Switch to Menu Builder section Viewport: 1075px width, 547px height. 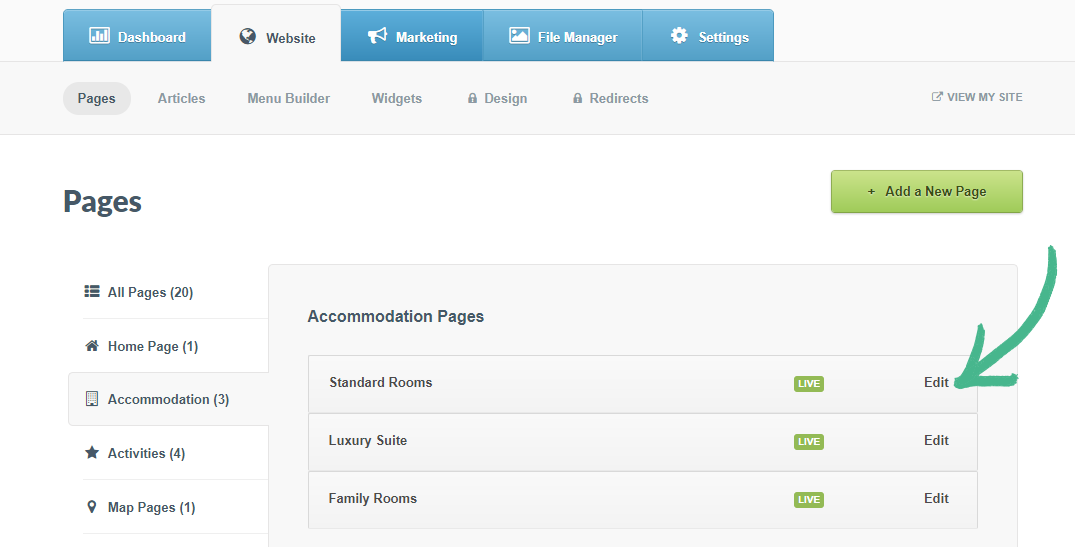click(x=288, y=98)
